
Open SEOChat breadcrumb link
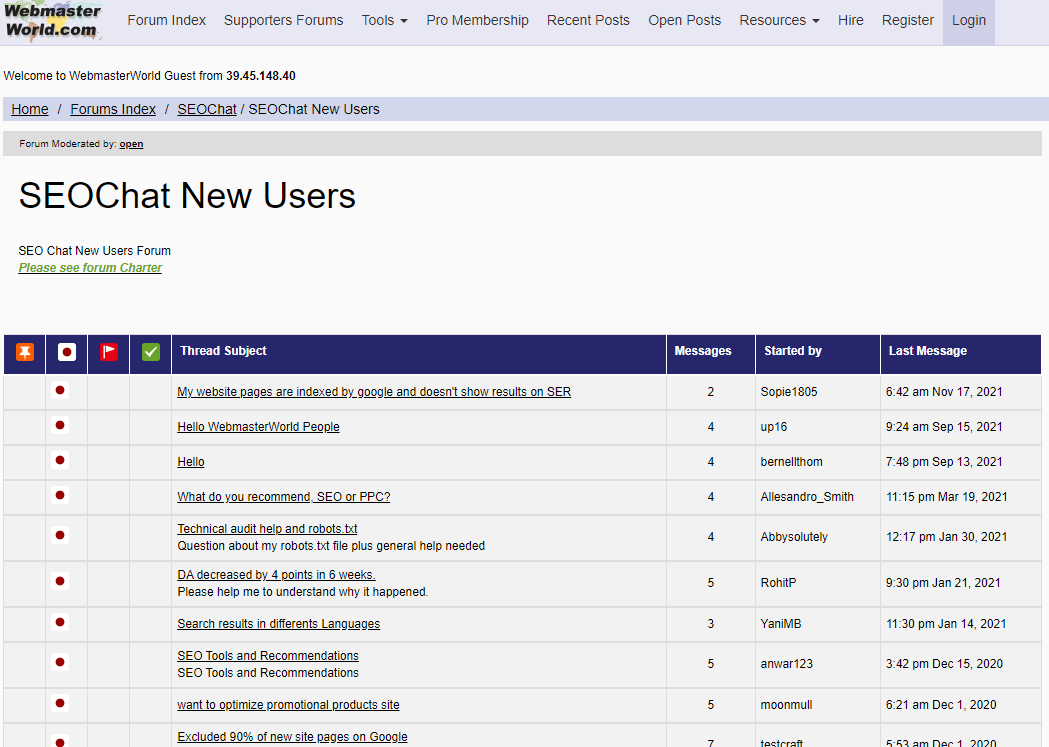(207, 109)
